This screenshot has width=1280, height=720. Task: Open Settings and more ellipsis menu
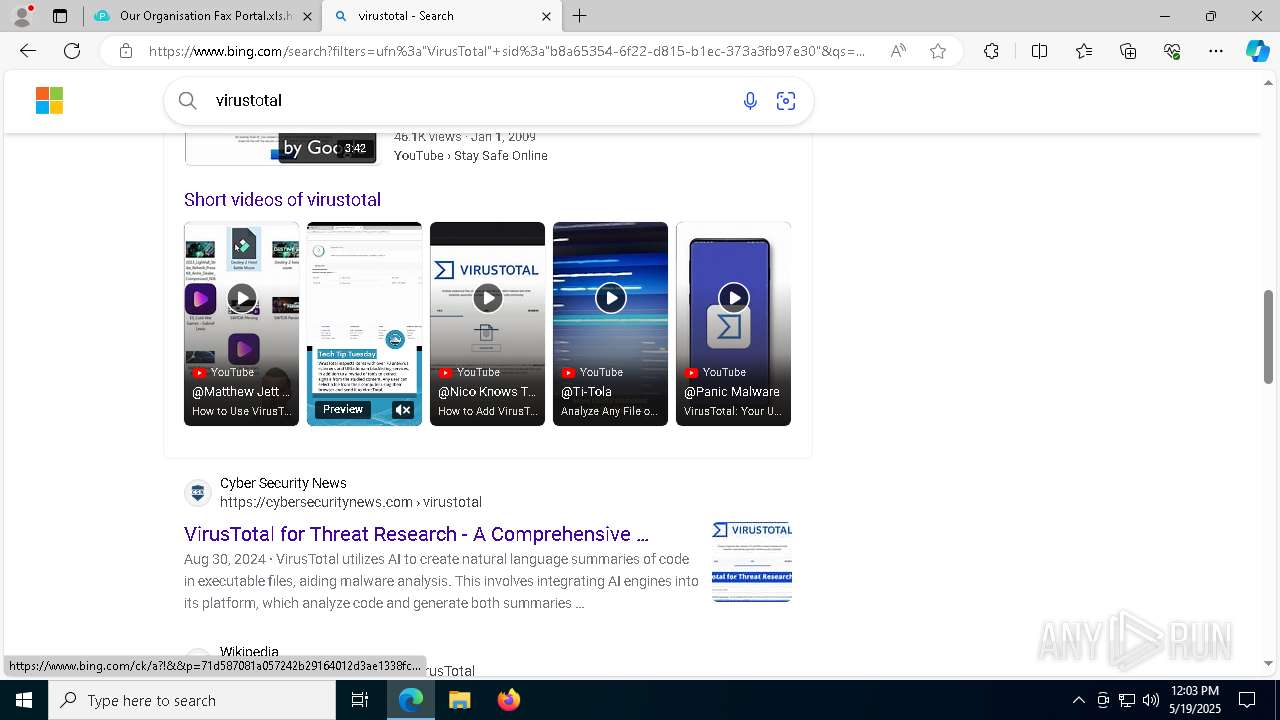pos(1216,51)
